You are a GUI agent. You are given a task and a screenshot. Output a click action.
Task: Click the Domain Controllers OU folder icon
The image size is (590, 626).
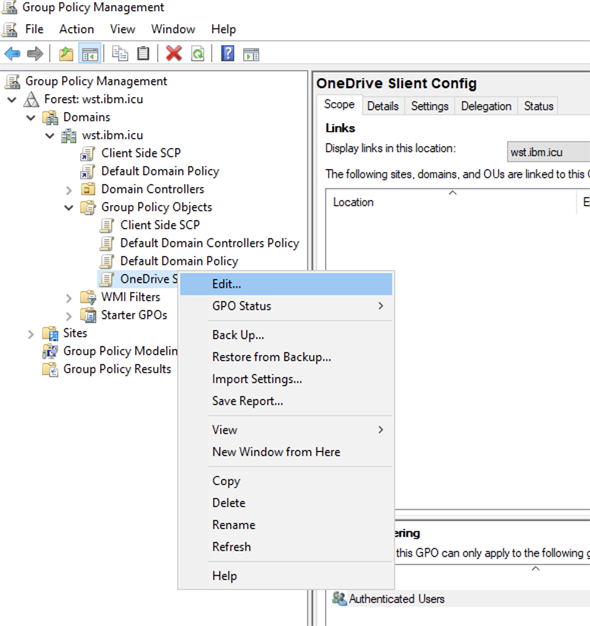coord(88,189)
